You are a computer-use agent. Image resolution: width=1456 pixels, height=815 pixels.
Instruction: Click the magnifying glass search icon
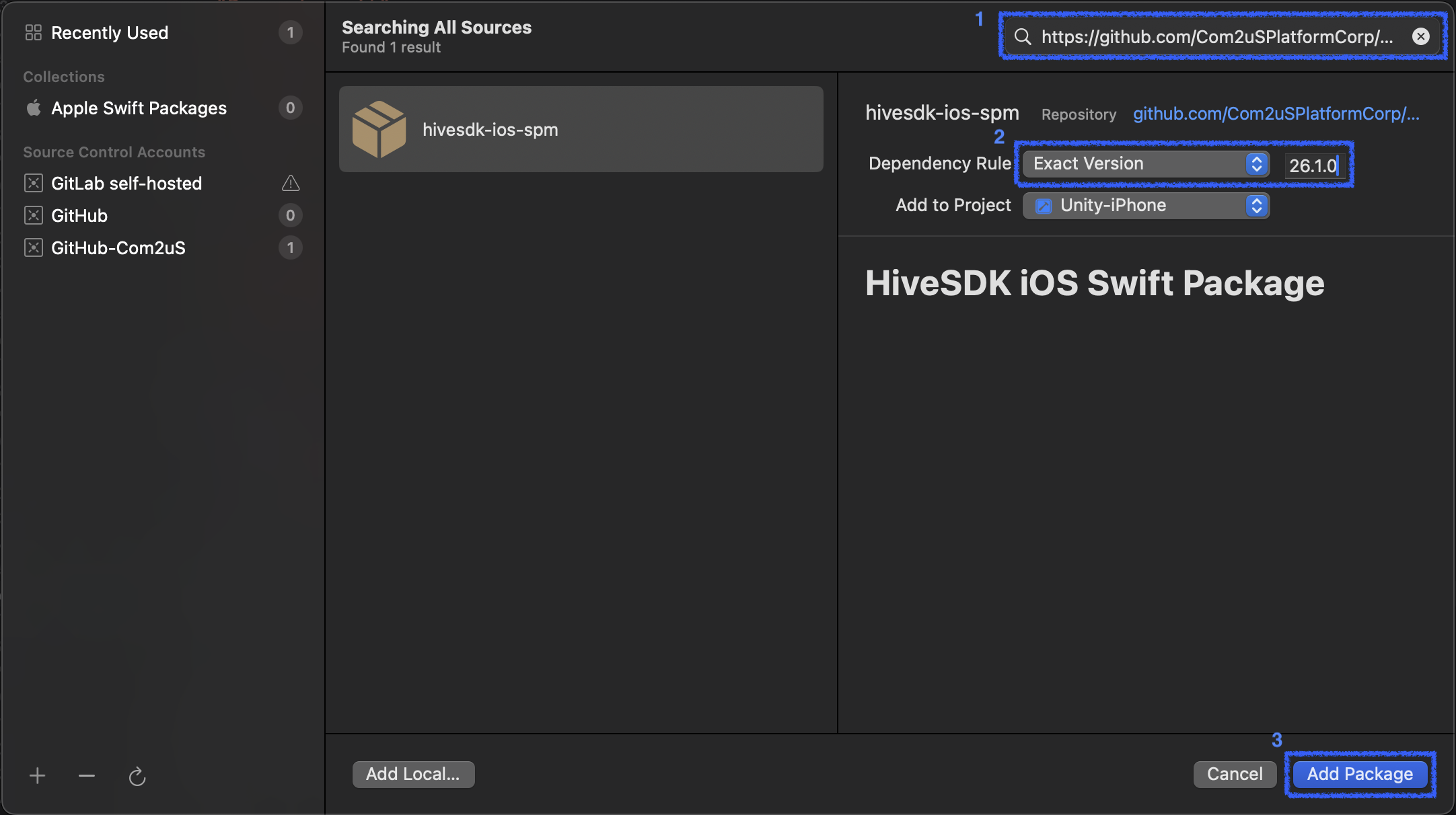click(x=1023, y=36)
